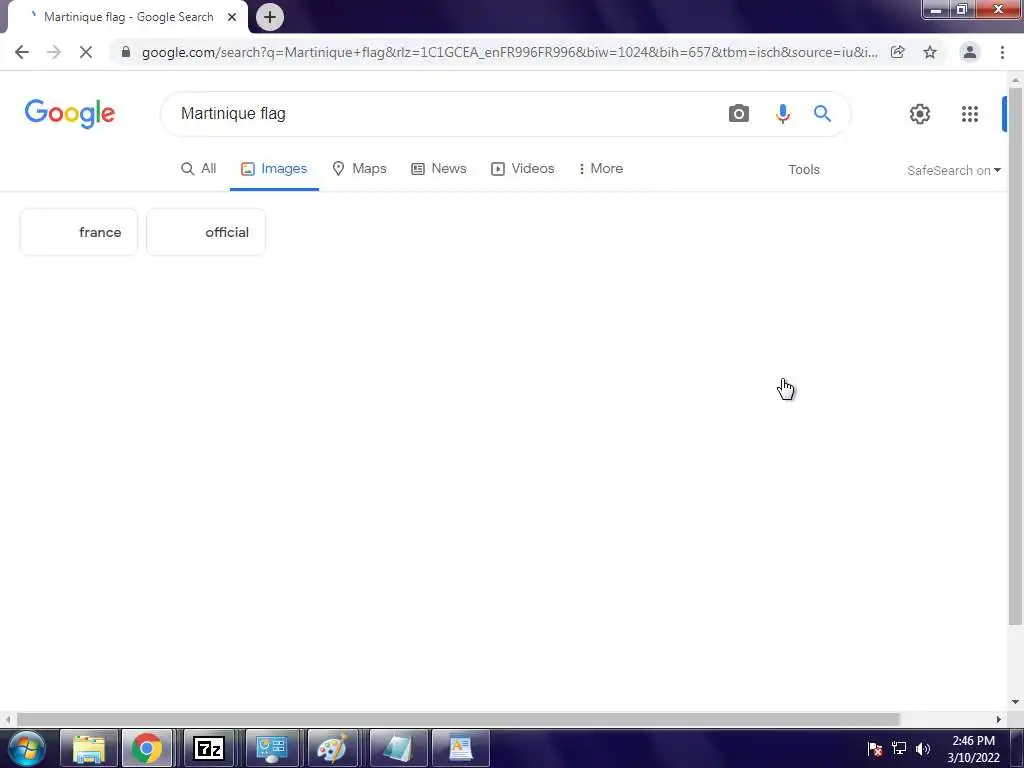Viewport: 1024px width, 768px height.
Task: Open the Videos results tab
Action: 522,168
